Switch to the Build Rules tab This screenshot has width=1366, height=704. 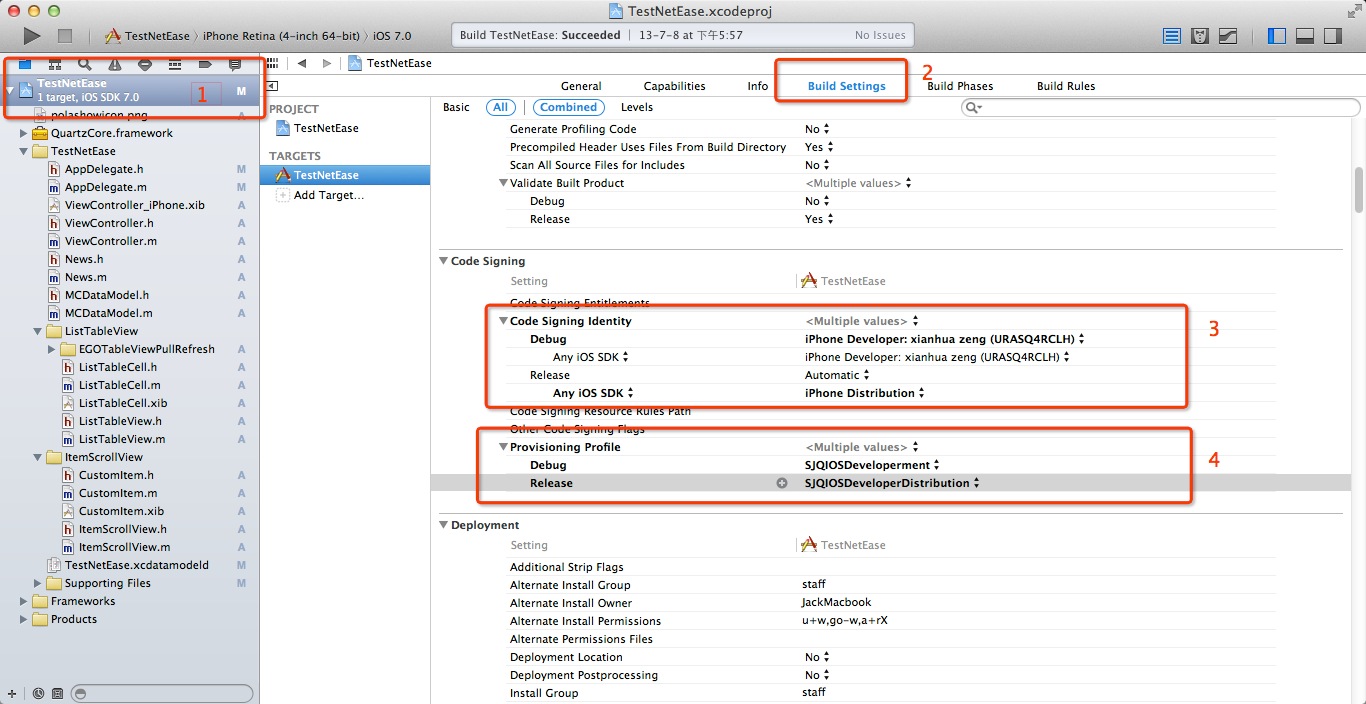(x=1066, y=86)
